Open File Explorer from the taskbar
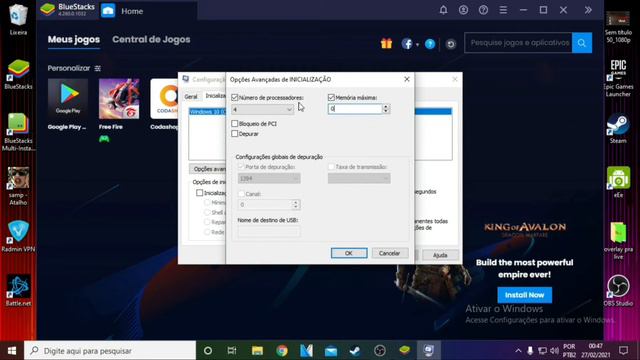This screenshot has height=360, width=640. (257, 351)
